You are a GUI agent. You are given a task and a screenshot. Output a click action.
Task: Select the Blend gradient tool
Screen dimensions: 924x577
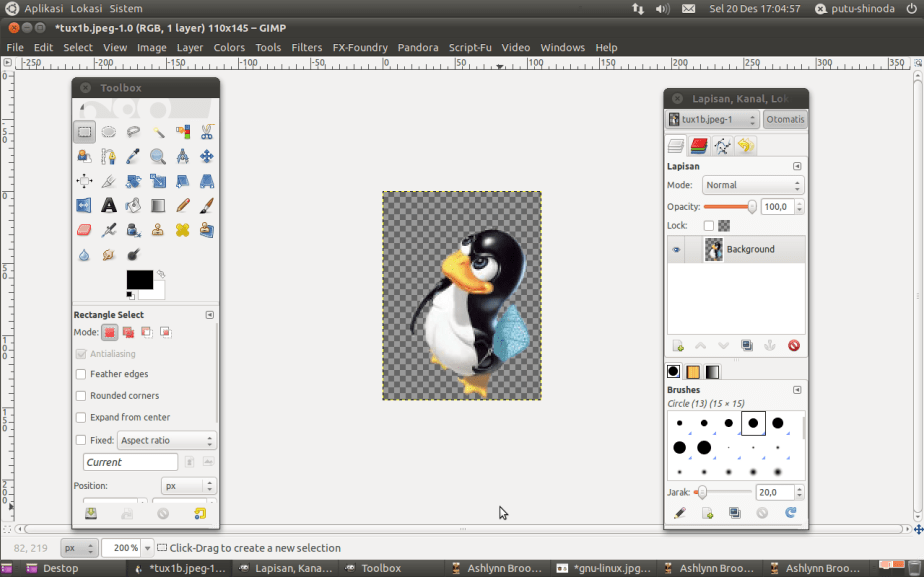pos(158,205)
